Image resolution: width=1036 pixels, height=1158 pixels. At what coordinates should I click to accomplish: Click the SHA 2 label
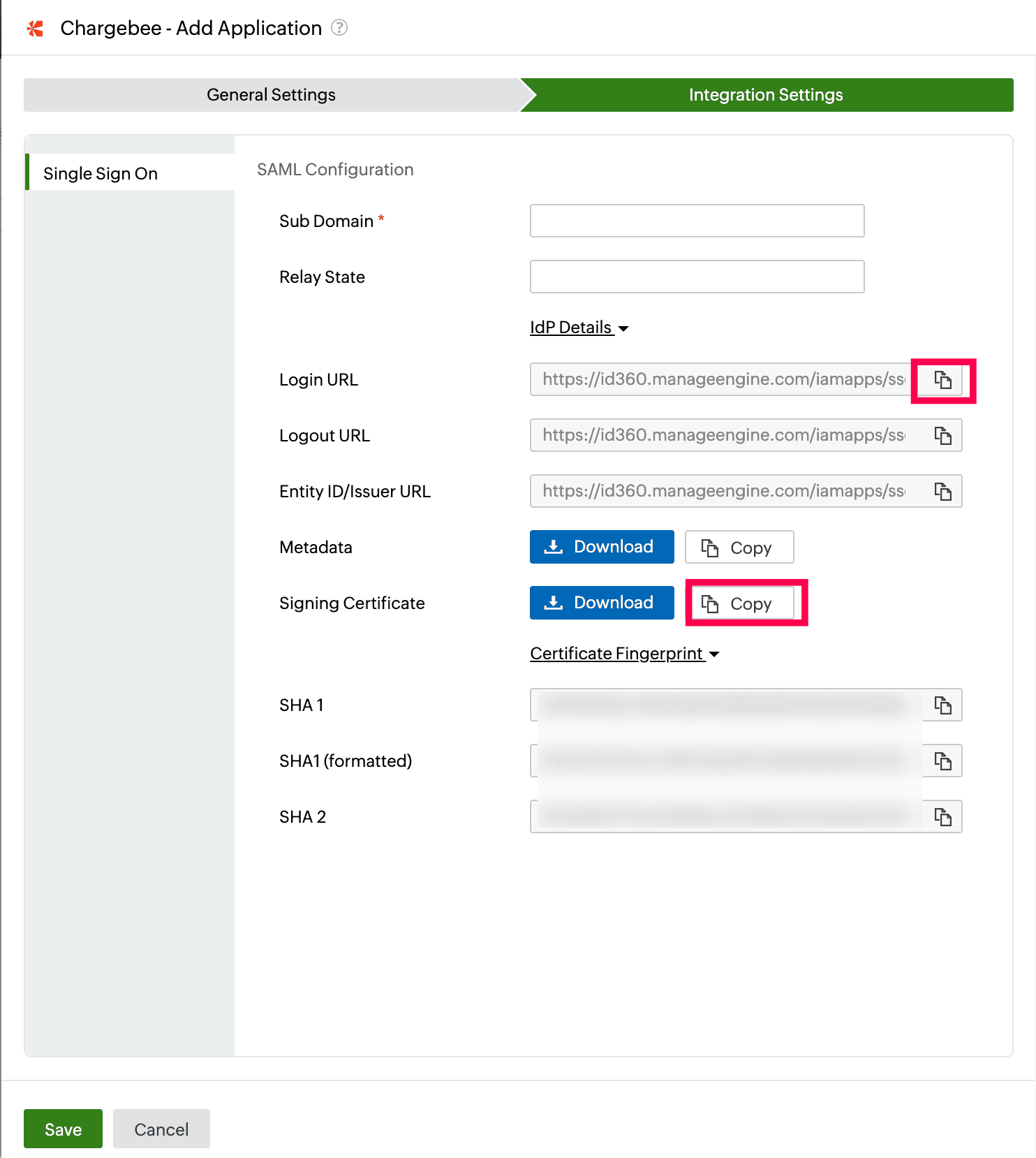point(302,817)
